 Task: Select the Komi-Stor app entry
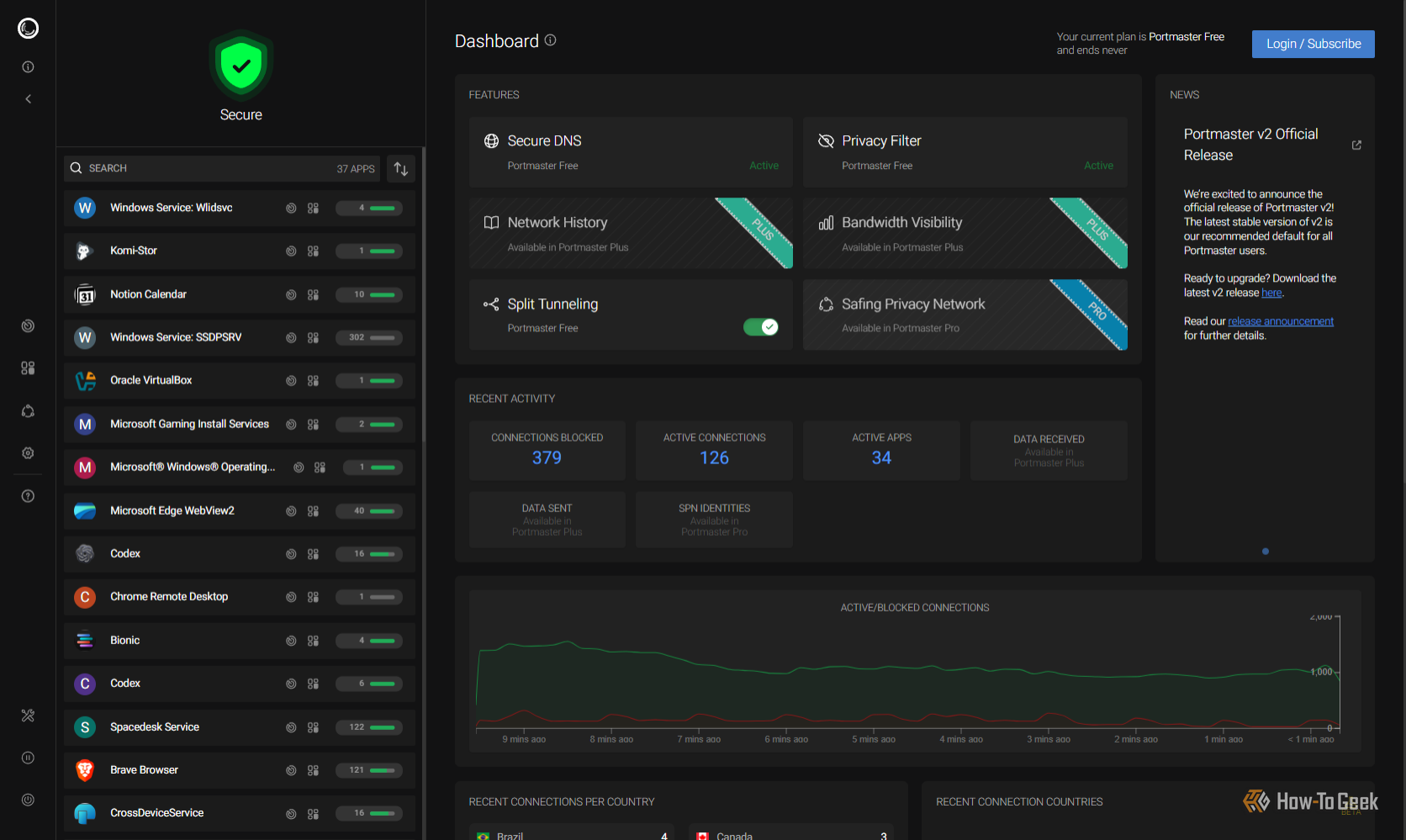coord(240,251)
